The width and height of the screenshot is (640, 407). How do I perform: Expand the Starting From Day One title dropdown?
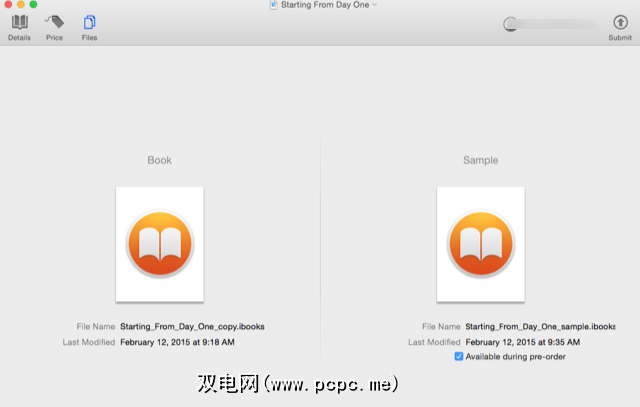pyautogui.click(x=375, y=4)
